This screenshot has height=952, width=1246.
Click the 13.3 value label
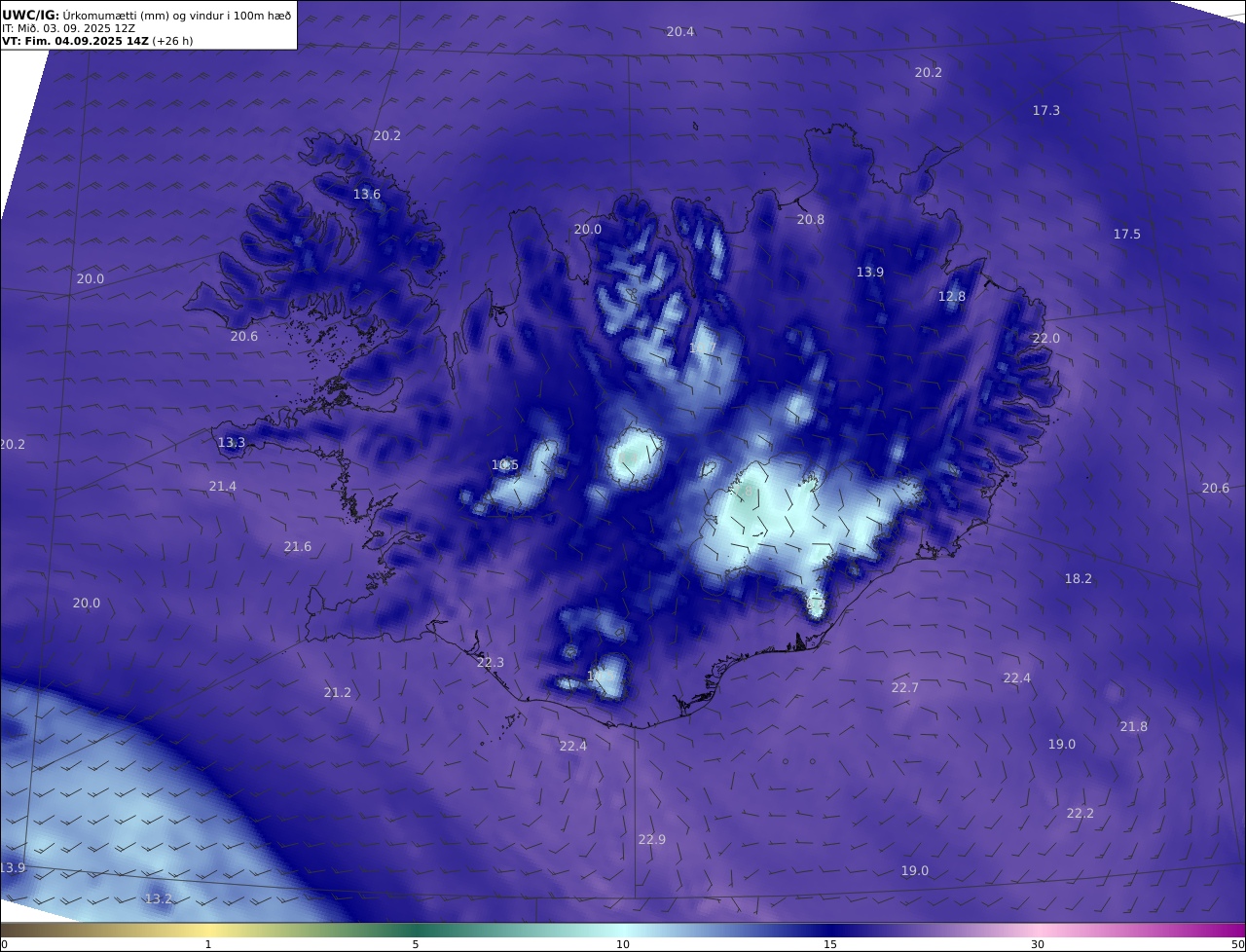(x=232, y=443)
